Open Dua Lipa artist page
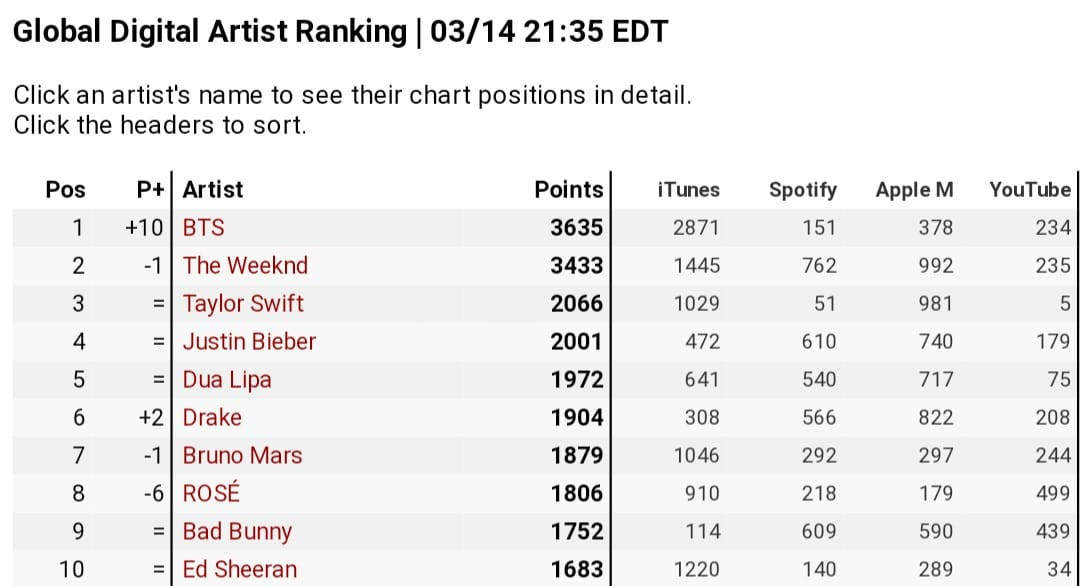The width and height of the screenshot is (1080, 586). 227,380
